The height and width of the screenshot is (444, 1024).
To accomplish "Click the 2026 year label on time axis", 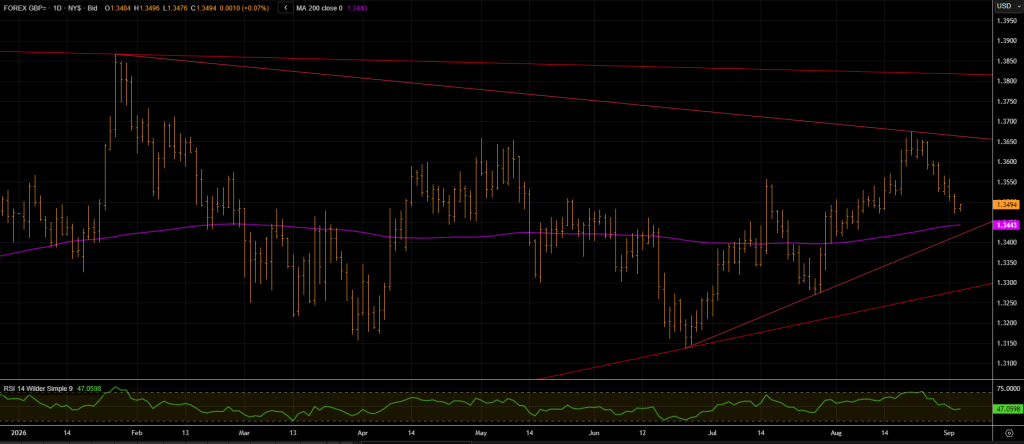I will coord(13,432).
